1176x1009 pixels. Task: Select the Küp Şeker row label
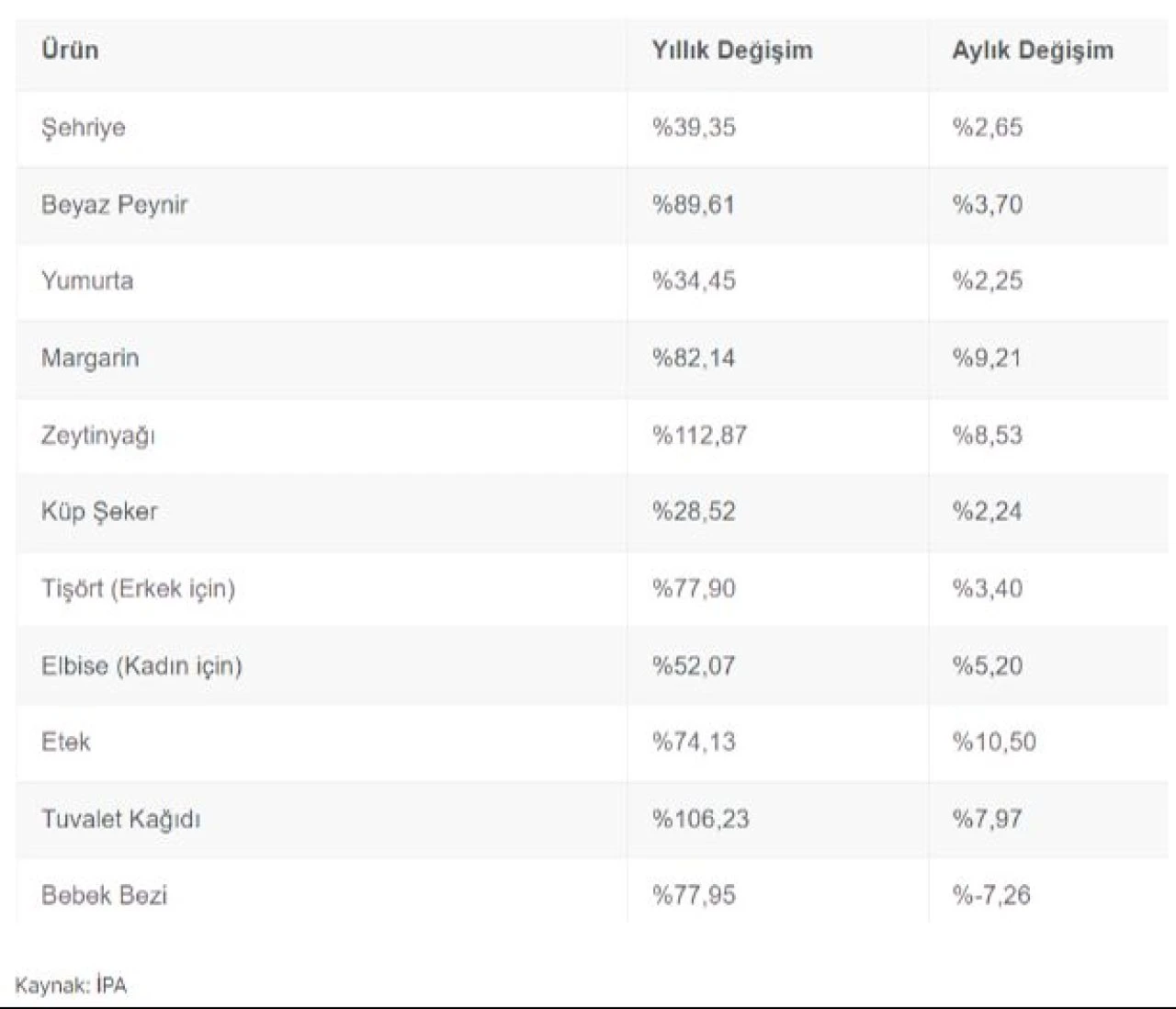99,511
